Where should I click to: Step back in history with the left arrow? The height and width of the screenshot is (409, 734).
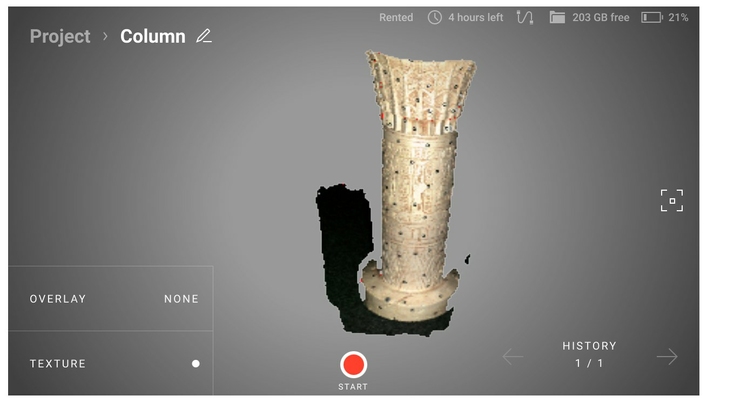[x=513, y=357]
